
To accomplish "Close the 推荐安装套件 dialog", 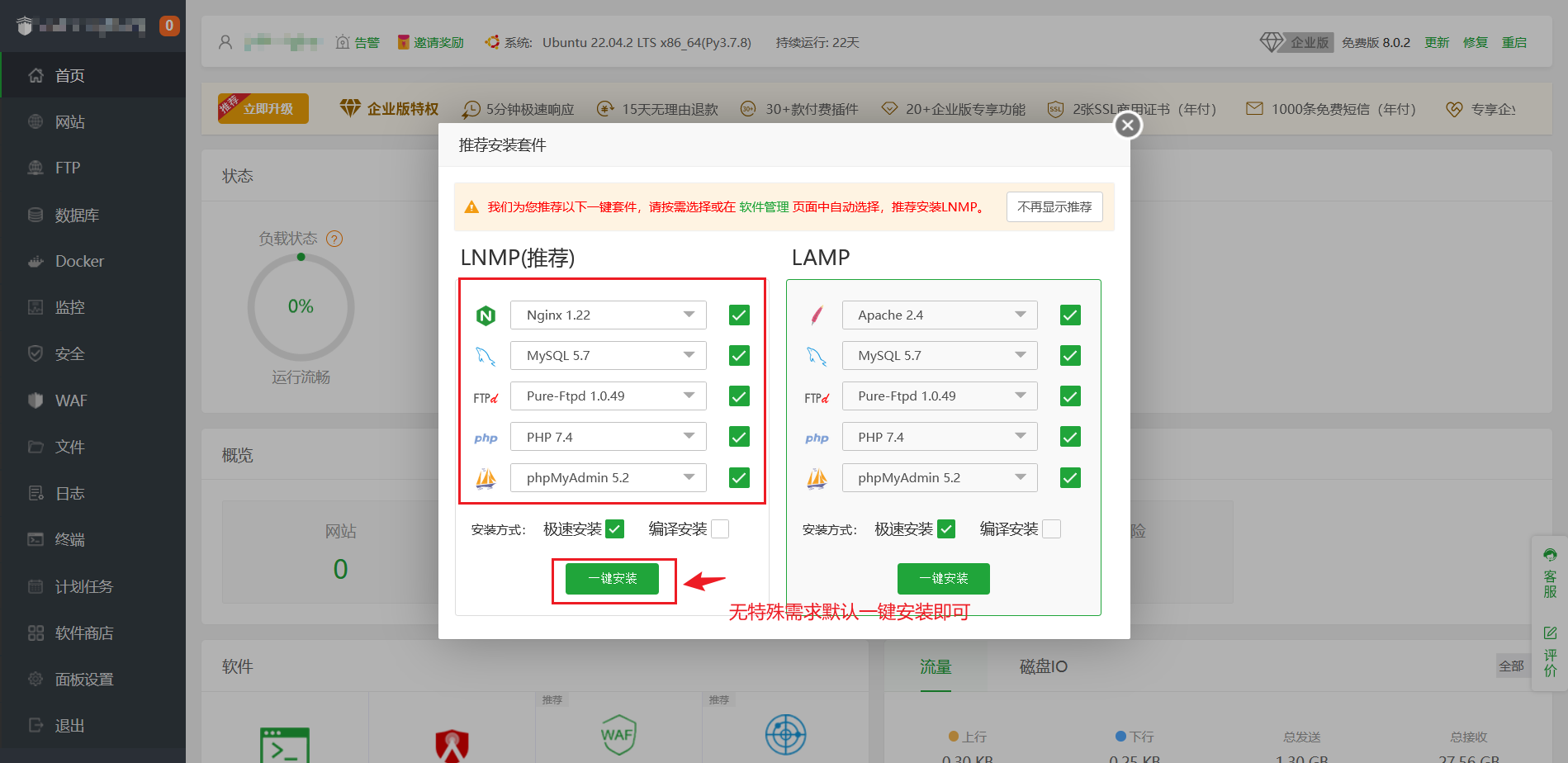I will pos(1128,126).
